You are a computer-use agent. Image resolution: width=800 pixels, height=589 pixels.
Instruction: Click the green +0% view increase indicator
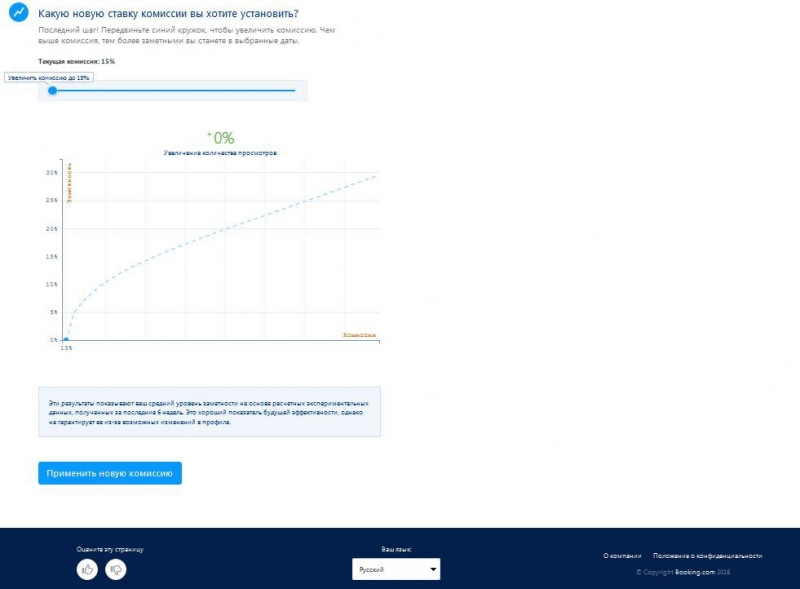[220, 138]
